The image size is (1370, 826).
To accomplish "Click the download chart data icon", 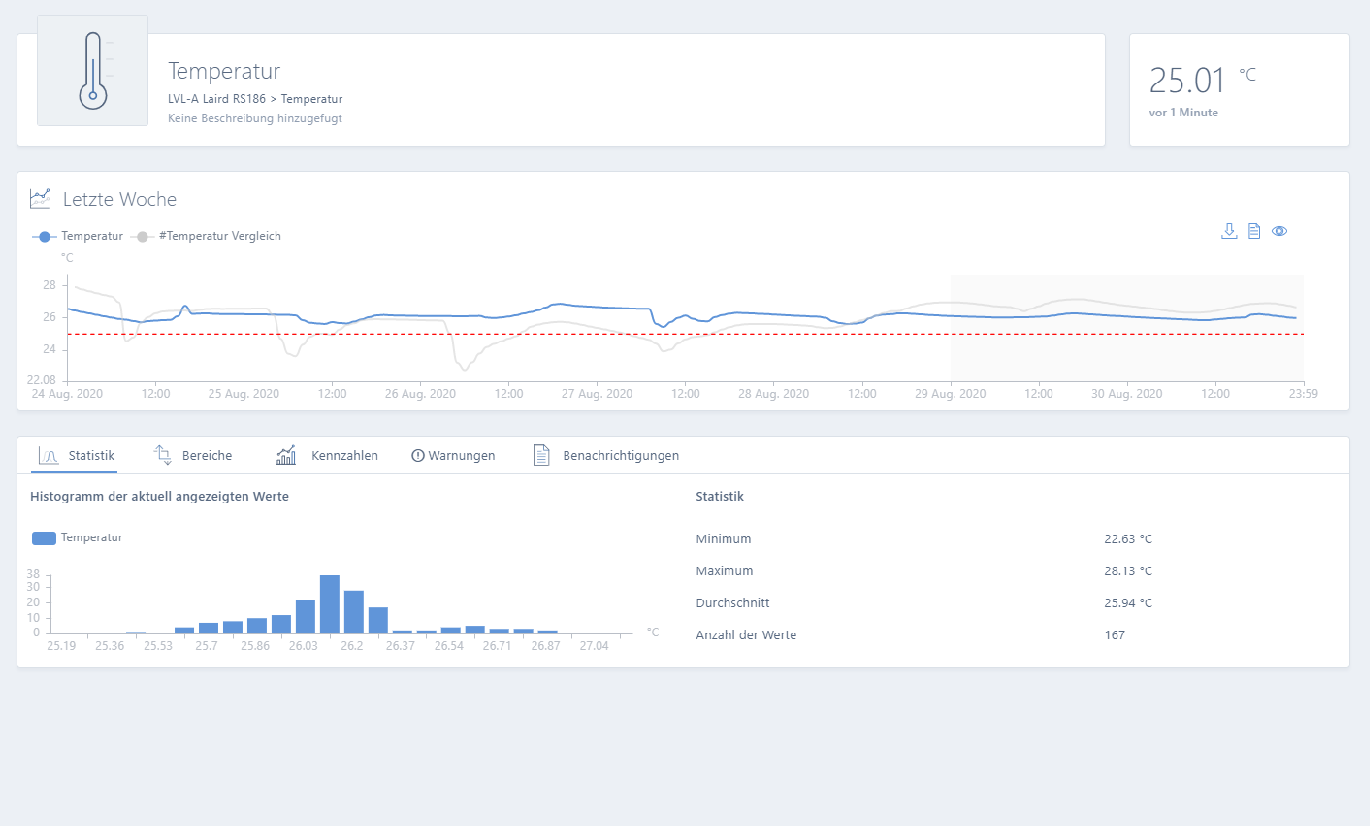I will [x=1229, y=231].
